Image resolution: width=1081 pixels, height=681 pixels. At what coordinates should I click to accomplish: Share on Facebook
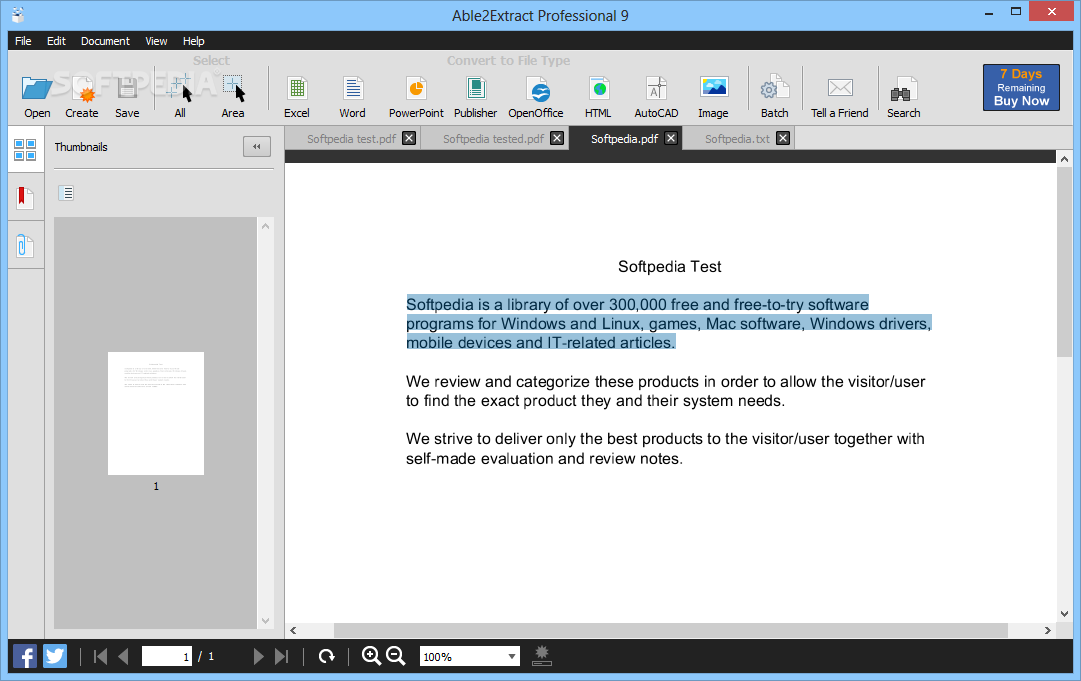(x=25, y=655)
